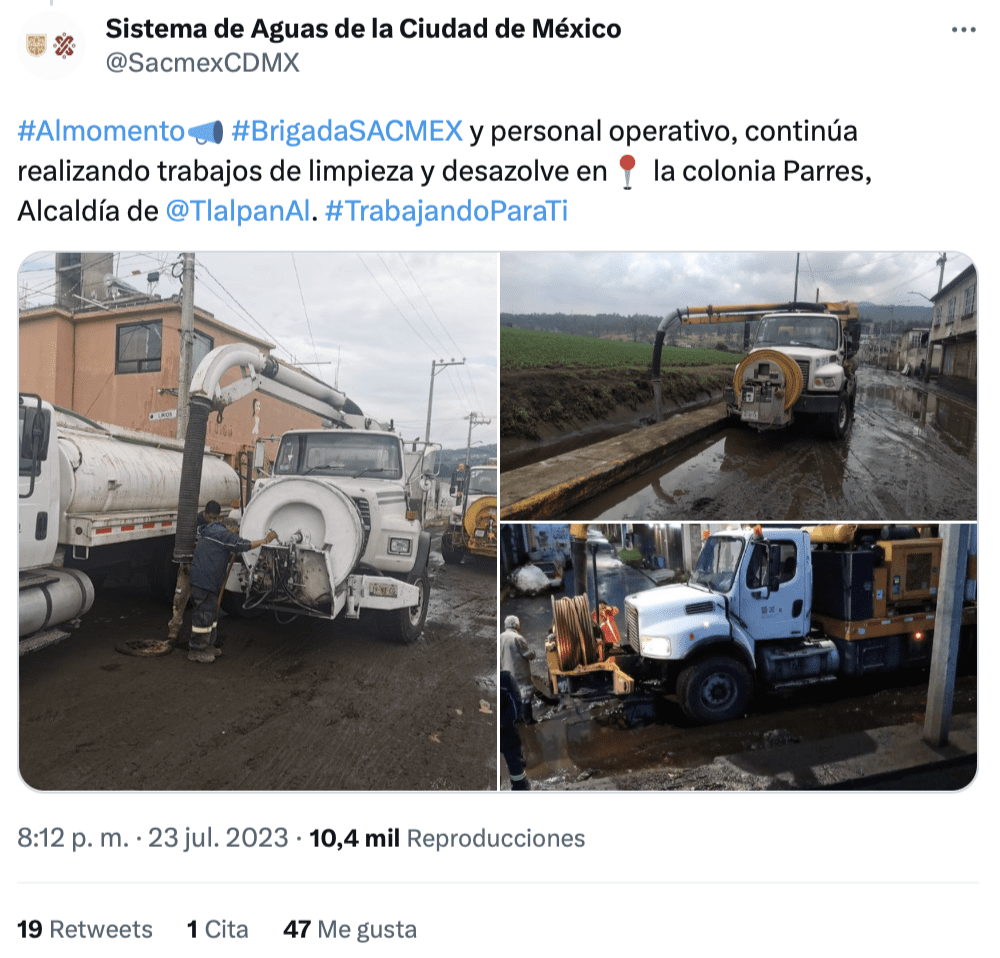Screen dimensions: 1000x958
Task: Show the 1 Cita quote list
Action: [x=217, y=929]
